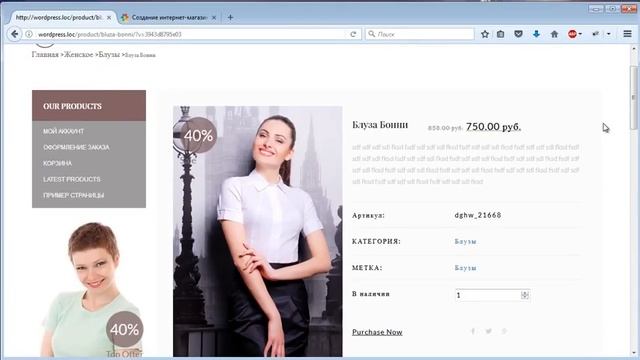Close the Создание интернет-магазина tab
The height and width of the screenshot is (360, 640).
tap(213, 18)
